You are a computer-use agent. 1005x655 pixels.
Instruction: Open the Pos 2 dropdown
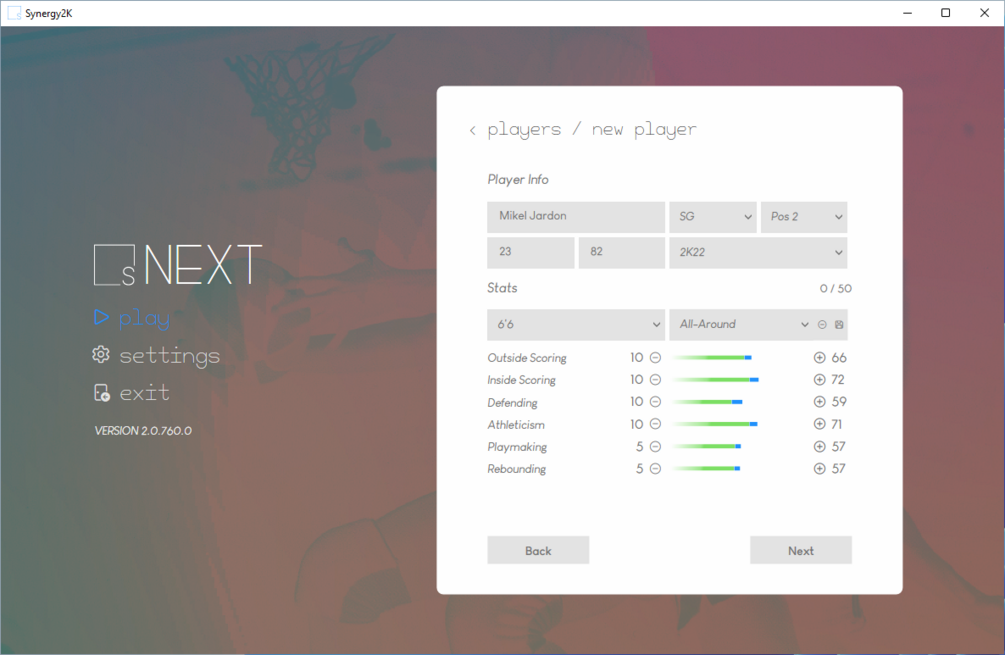click(x=804, y=217)
